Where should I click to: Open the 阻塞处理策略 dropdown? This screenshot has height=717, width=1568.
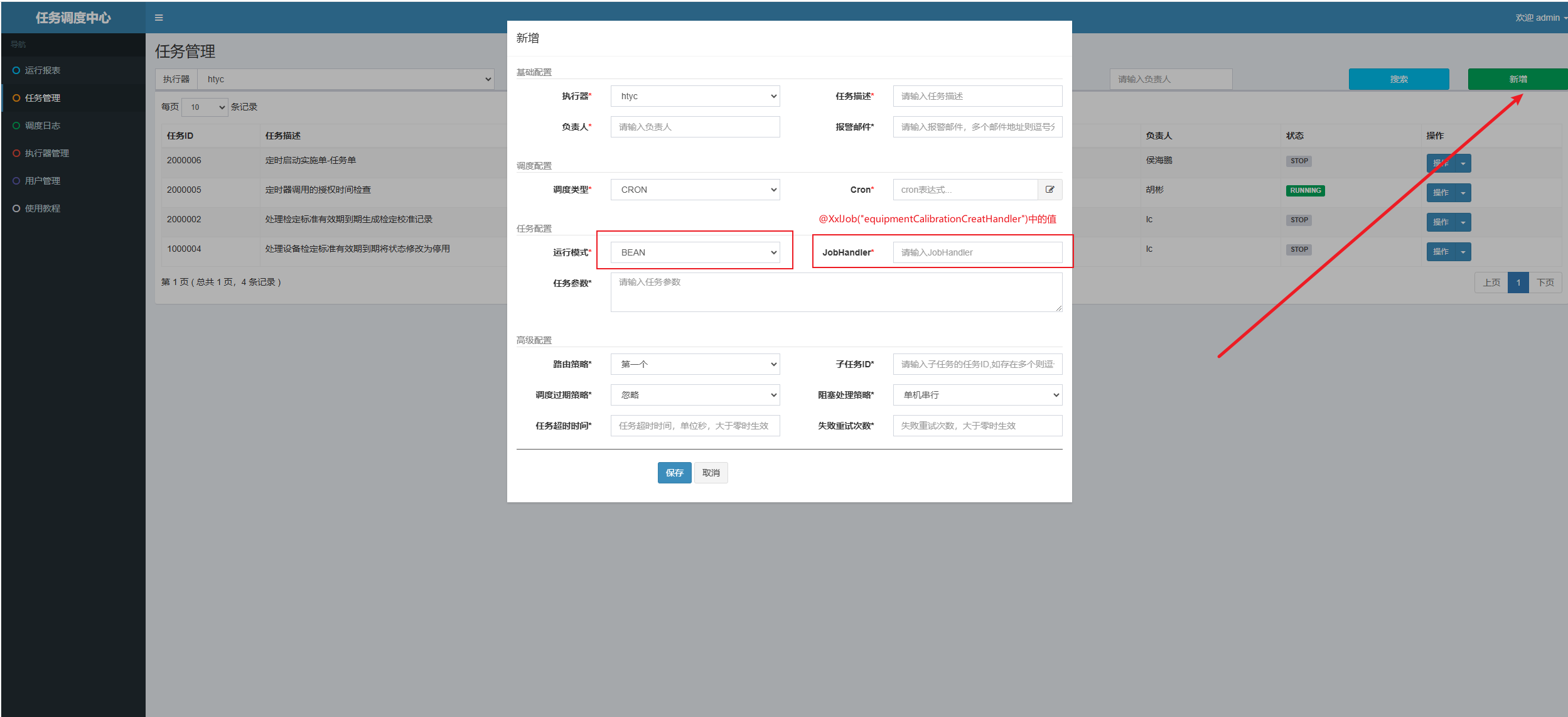[x=977, y=395]
